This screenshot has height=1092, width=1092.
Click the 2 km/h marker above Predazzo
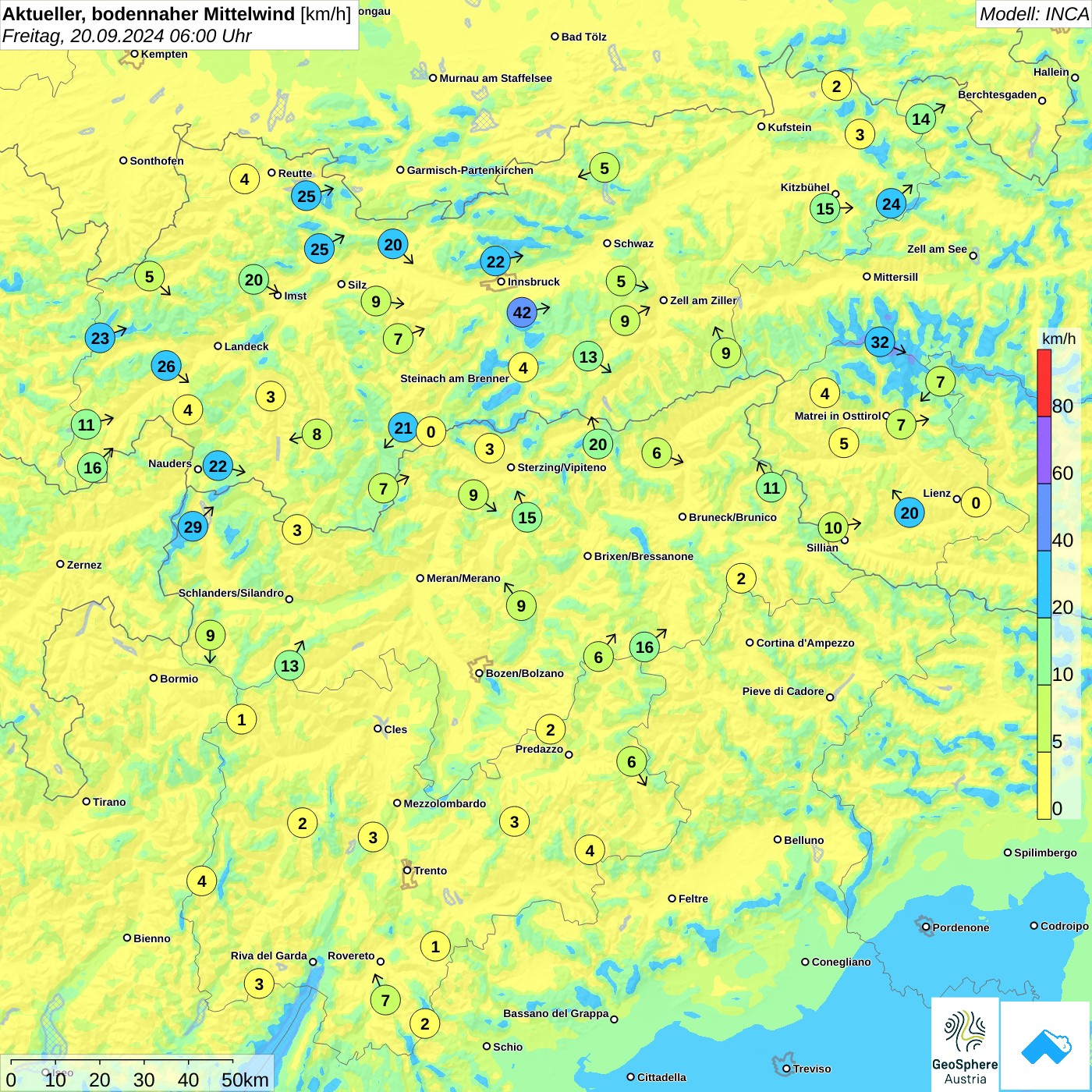(551, 729)
